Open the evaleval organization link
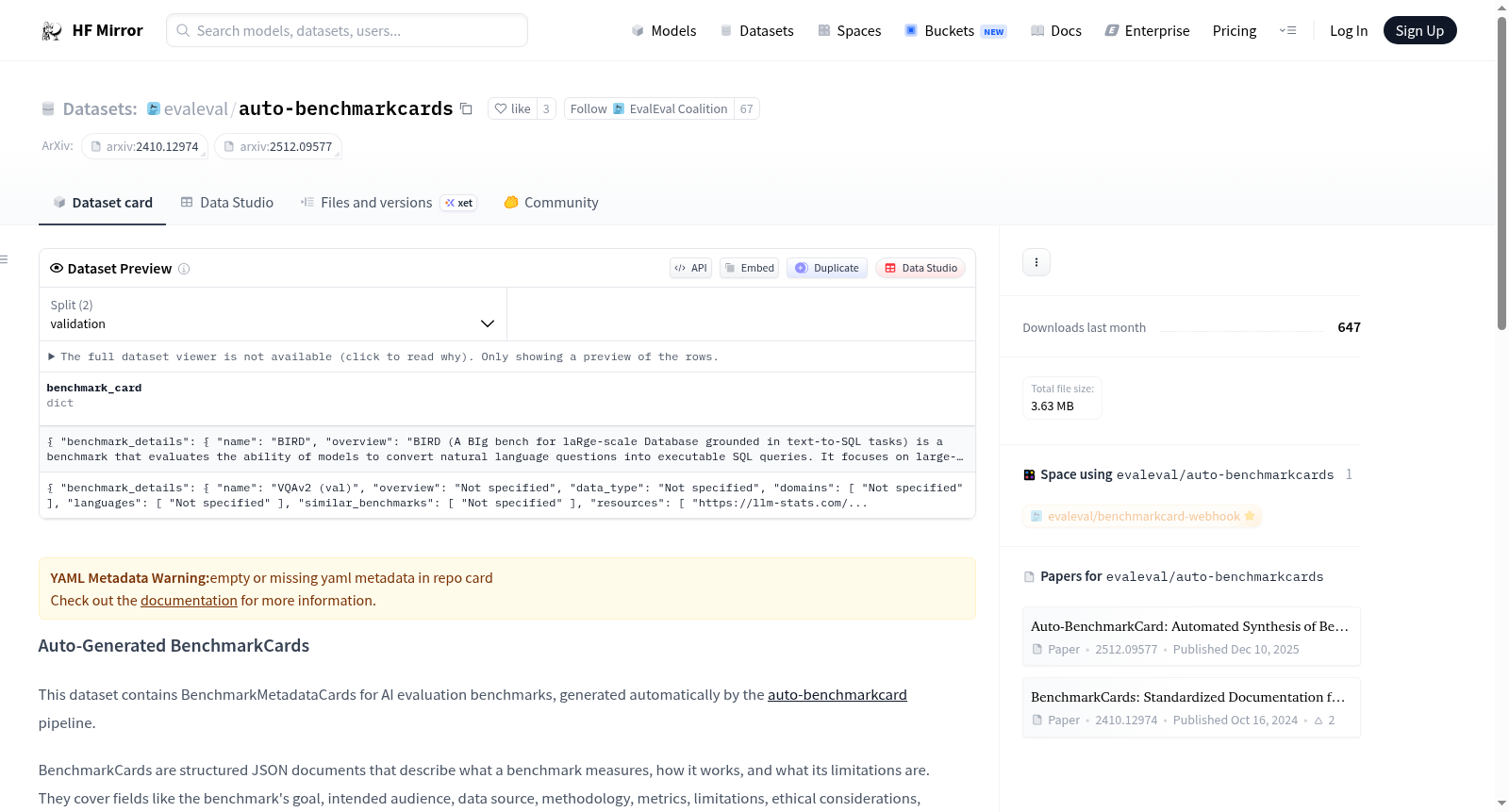 [x=196, y=109]
